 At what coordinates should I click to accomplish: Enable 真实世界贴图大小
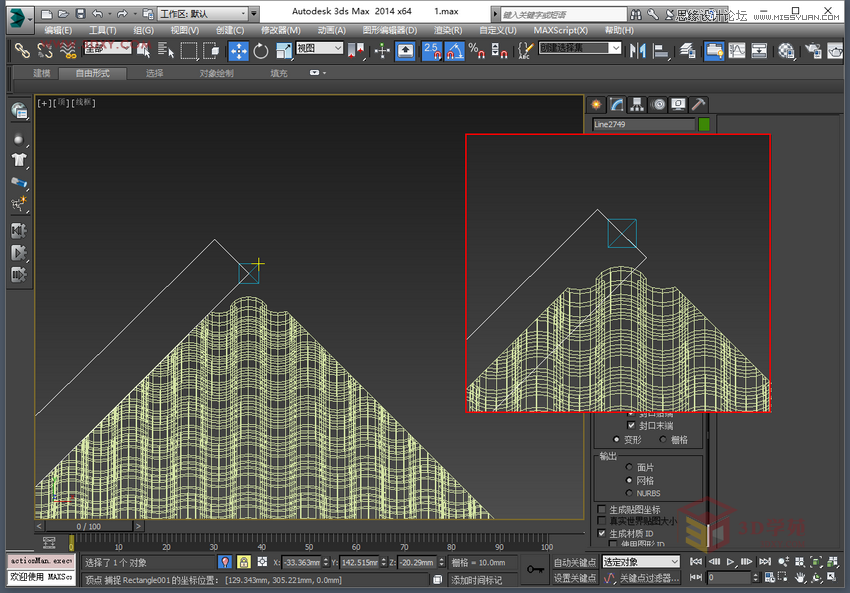pyautogui.click(x=604, y=520)
